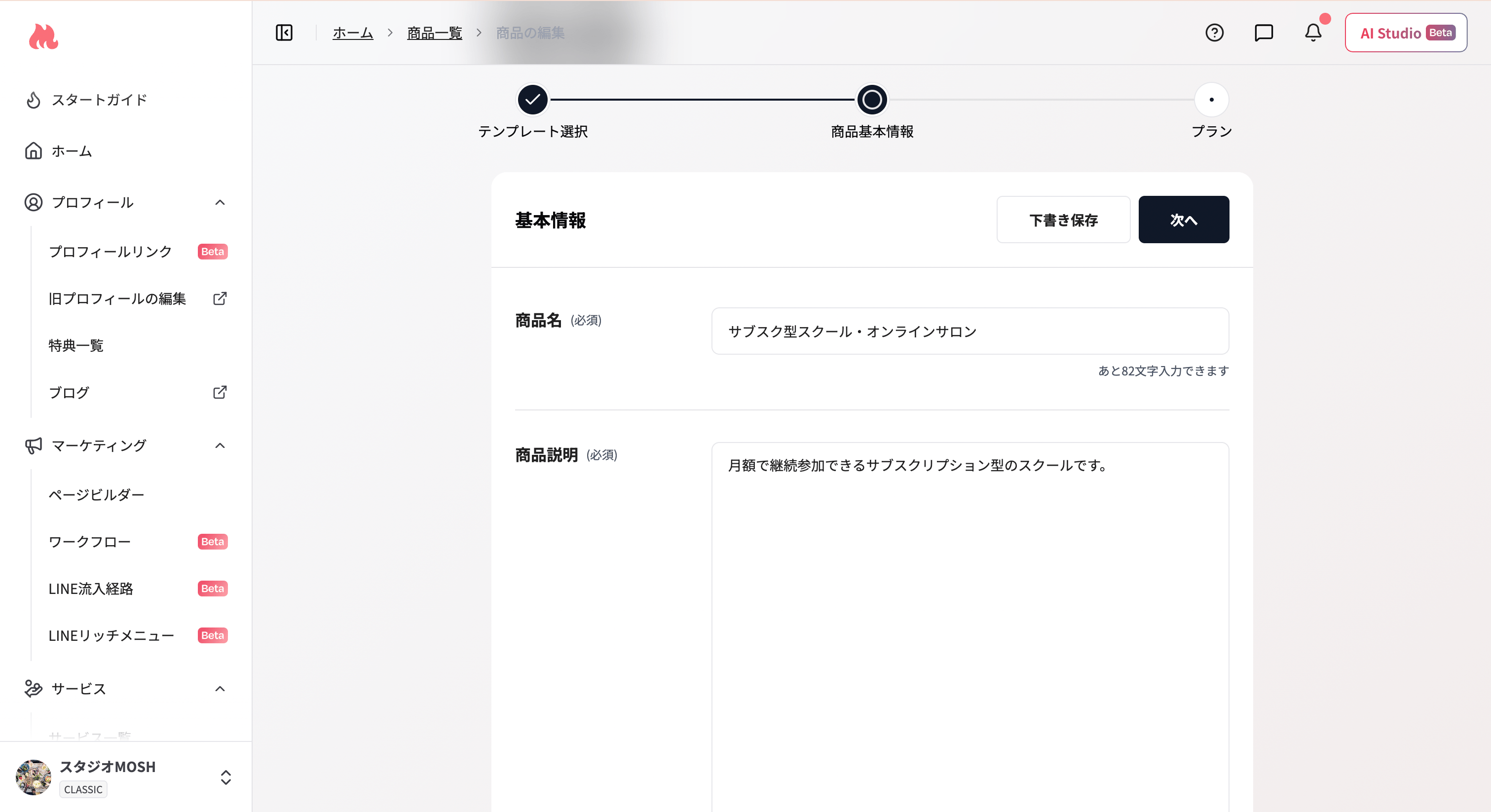Click the ホーム house icon in the sidebar

[x=34, y=151]
